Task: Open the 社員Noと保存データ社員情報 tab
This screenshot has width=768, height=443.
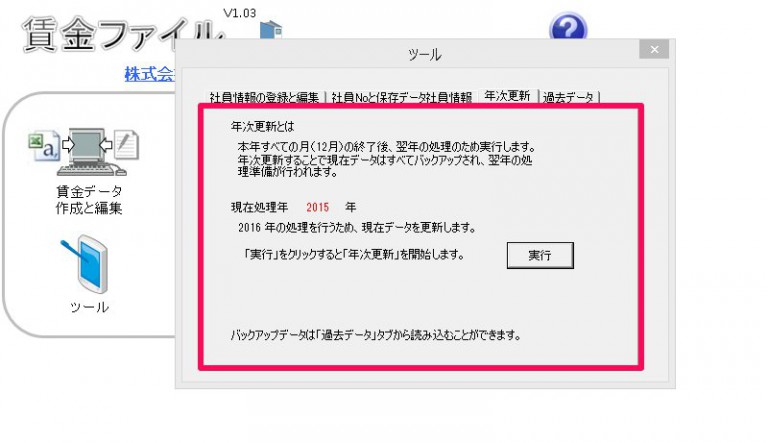Action: [401, 97]
